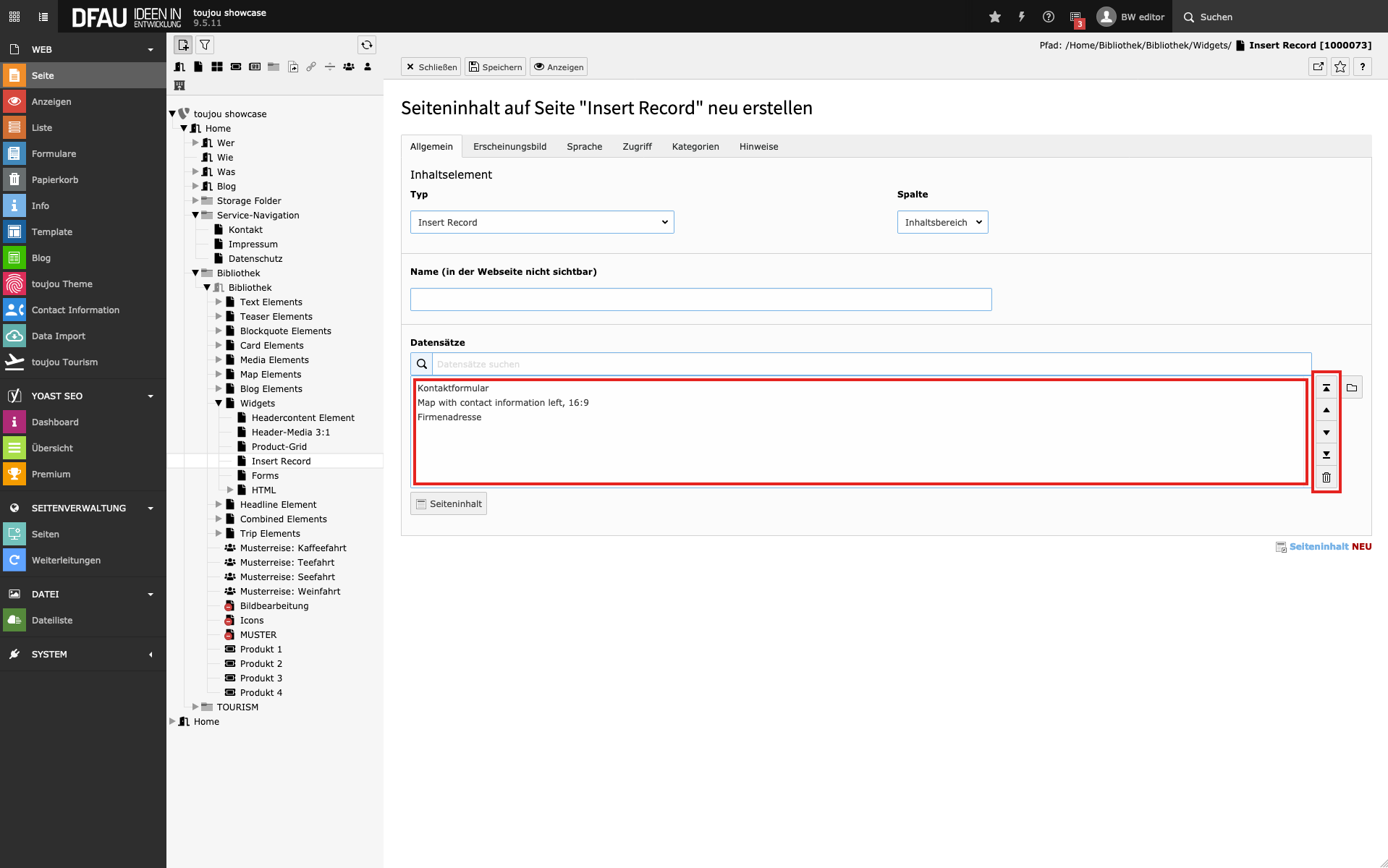Collapse the WEB module group
The width and height of the screenshot is (1388, 868).
[x=151, y=50]
